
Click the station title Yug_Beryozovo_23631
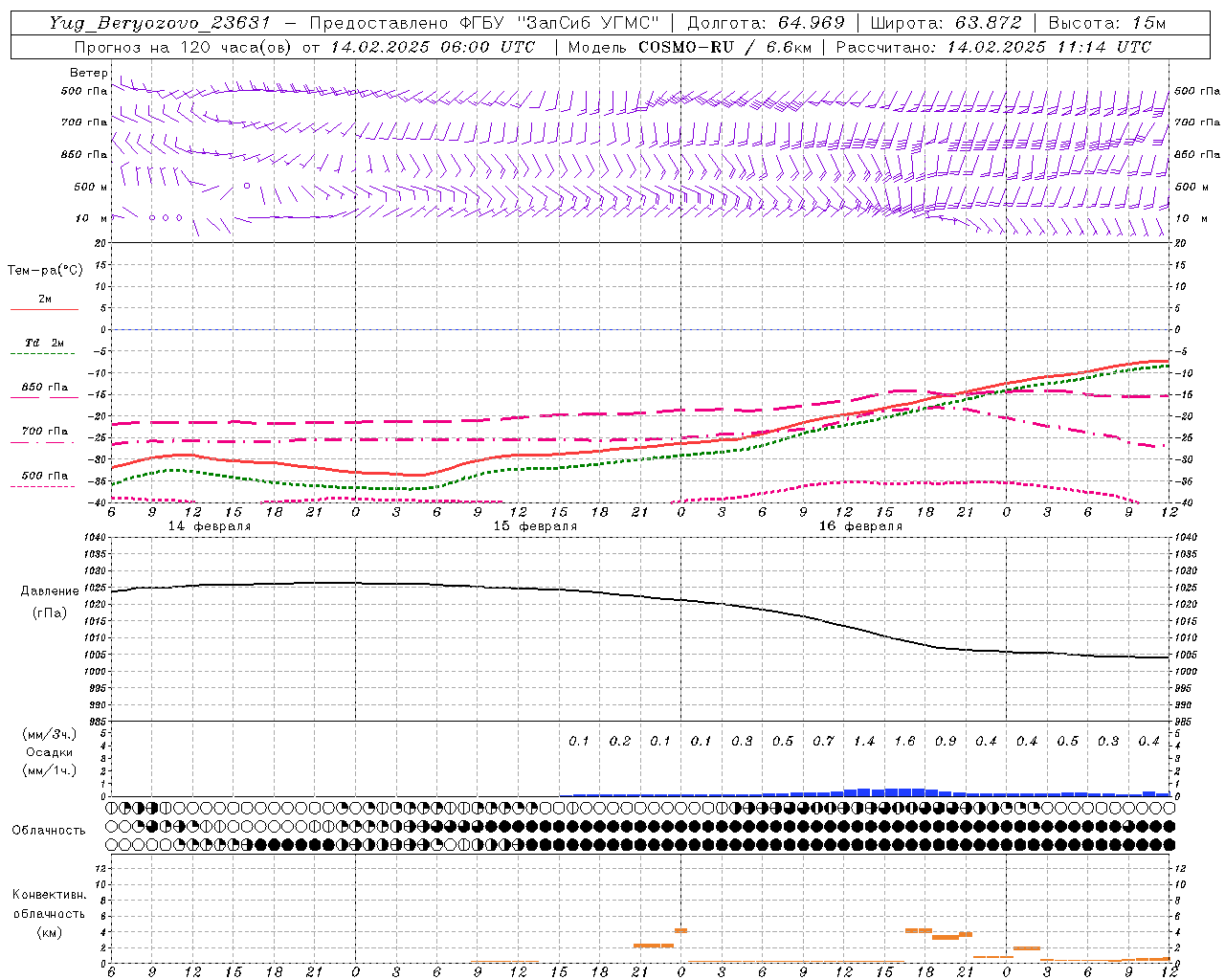(x=160, y=23)
